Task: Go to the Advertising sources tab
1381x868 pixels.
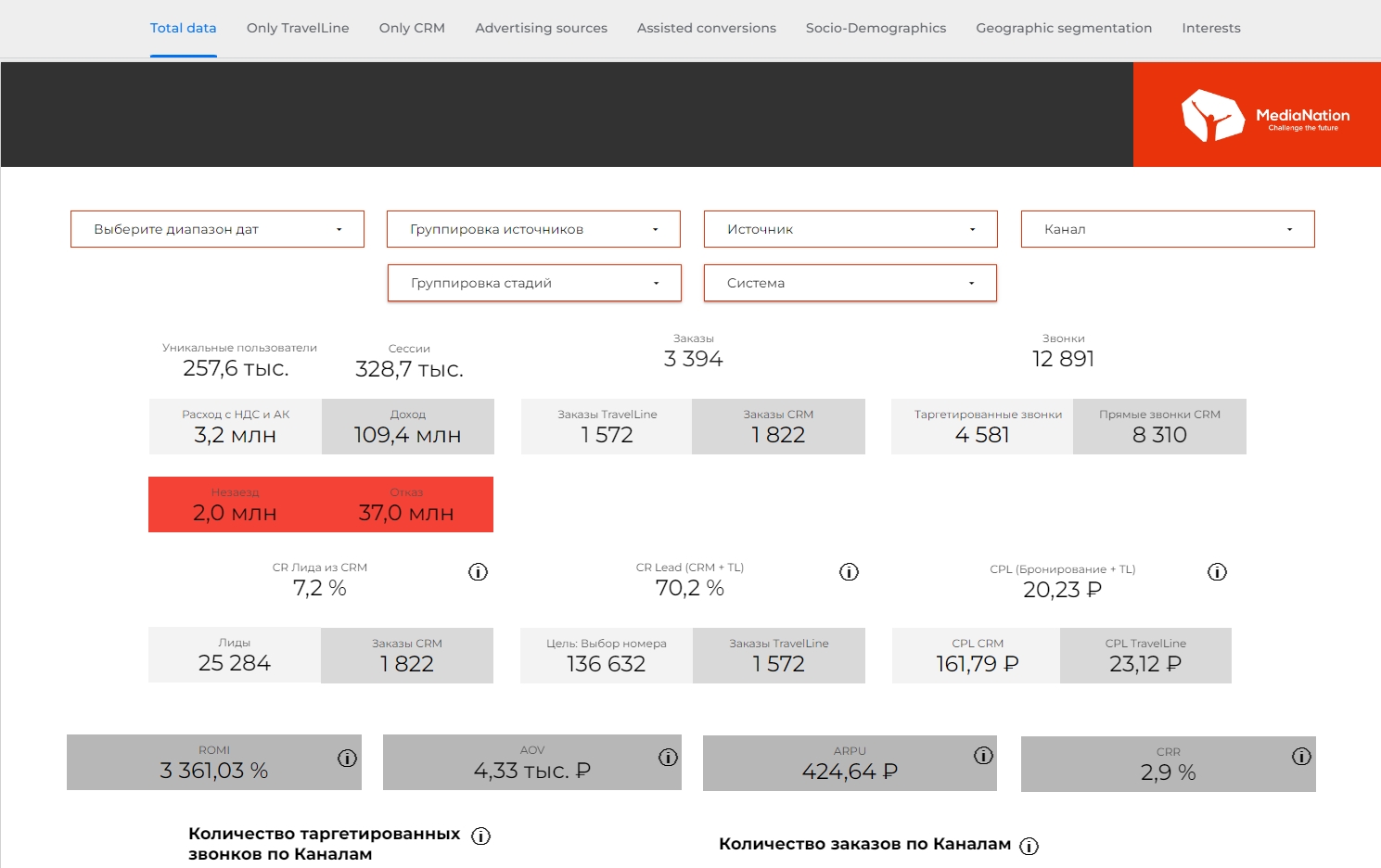Action: (x=541, y=28)
